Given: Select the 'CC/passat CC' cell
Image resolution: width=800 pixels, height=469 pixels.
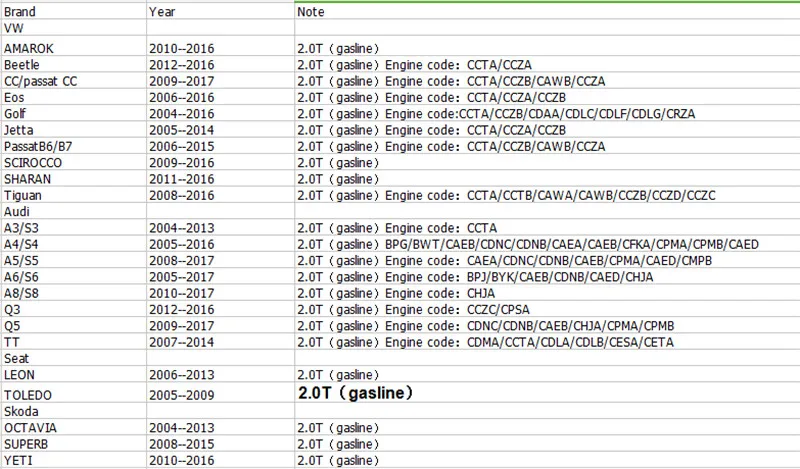Looking at the screenshot, I should (x=73, y=81).
